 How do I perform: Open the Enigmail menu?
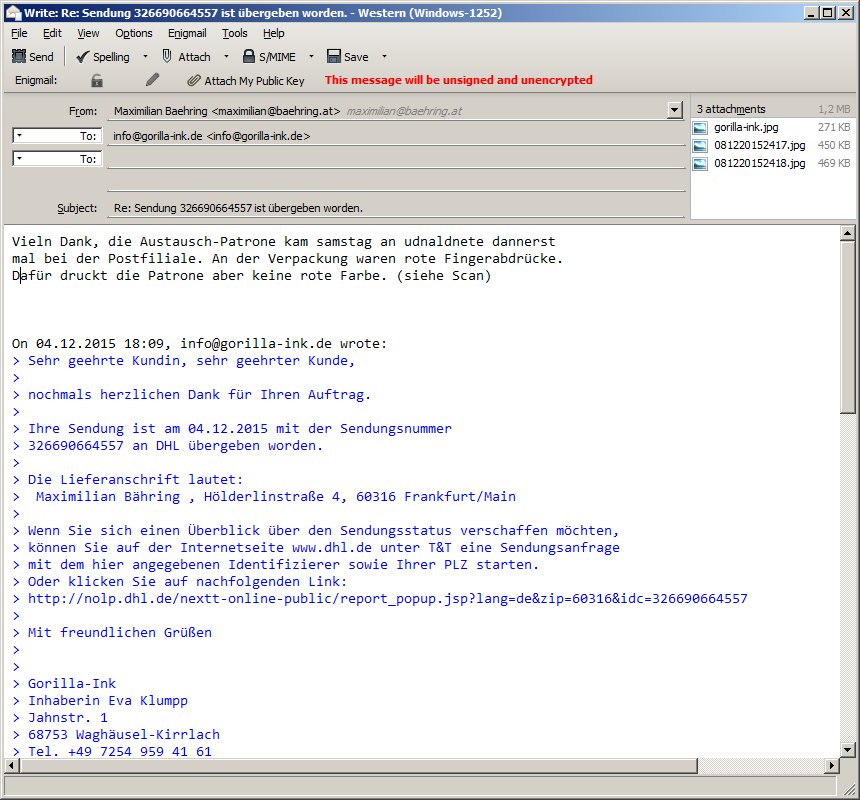click(187, 33)
